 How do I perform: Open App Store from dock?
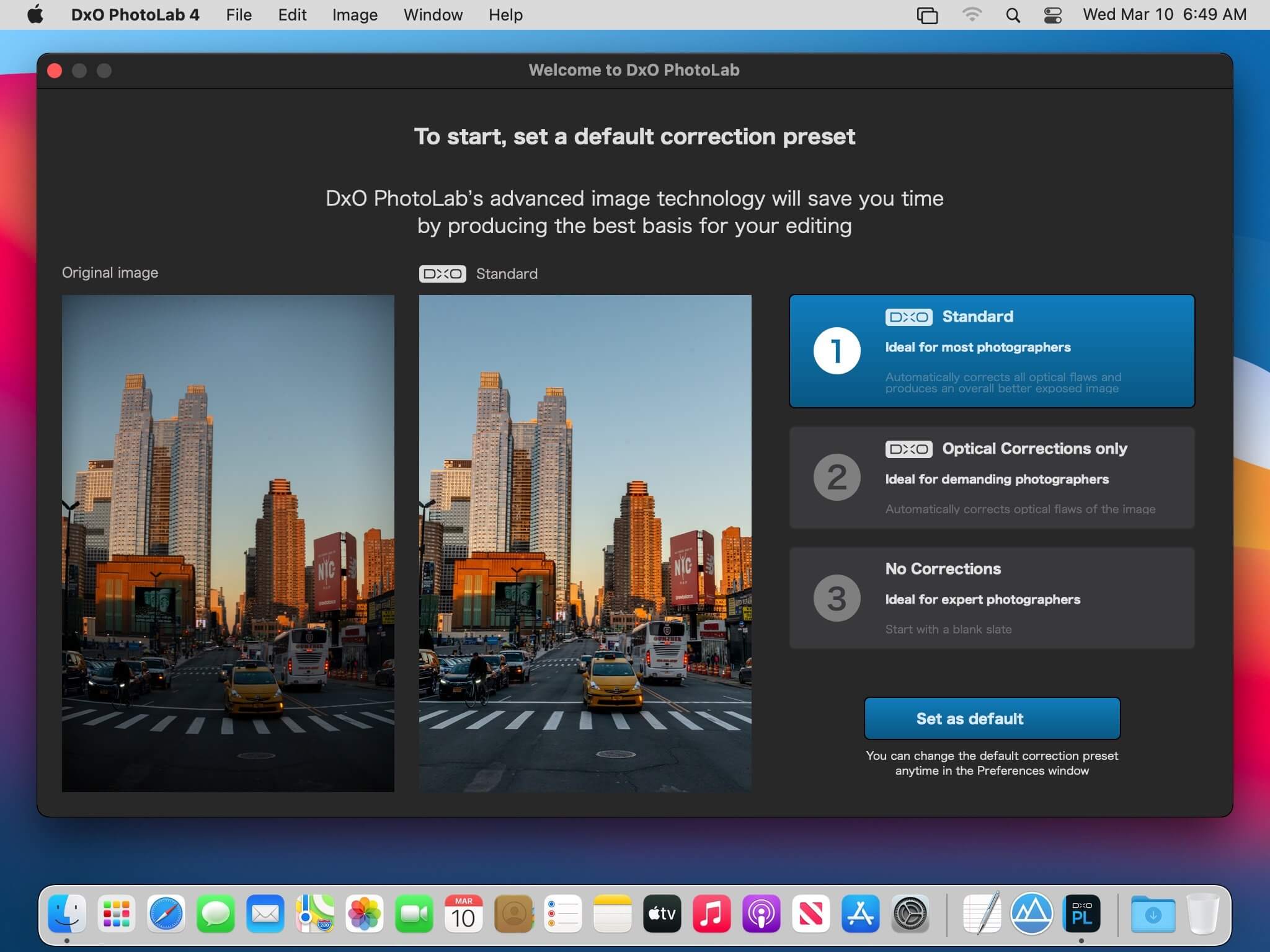point(861,913)
